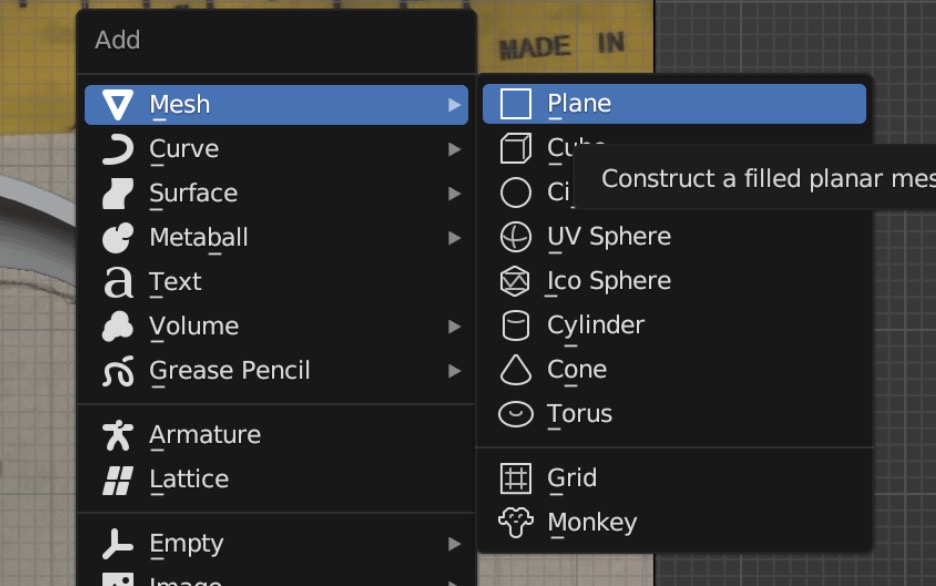Click the UV Sphere icon
Screen dimensions: 936x586
click(515, 237)
